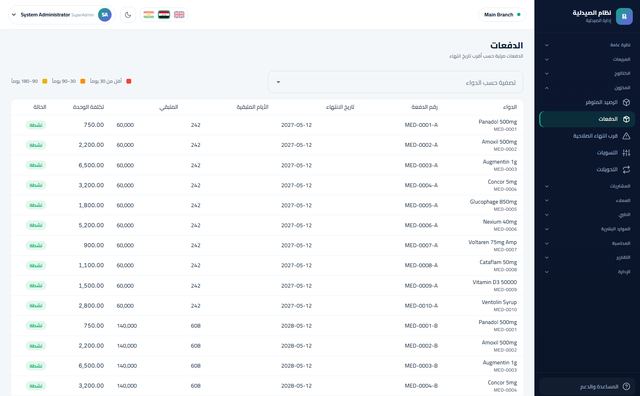
Task: Open the تصفية حسب الدواء filter dropdown
Action: [396, 82]
